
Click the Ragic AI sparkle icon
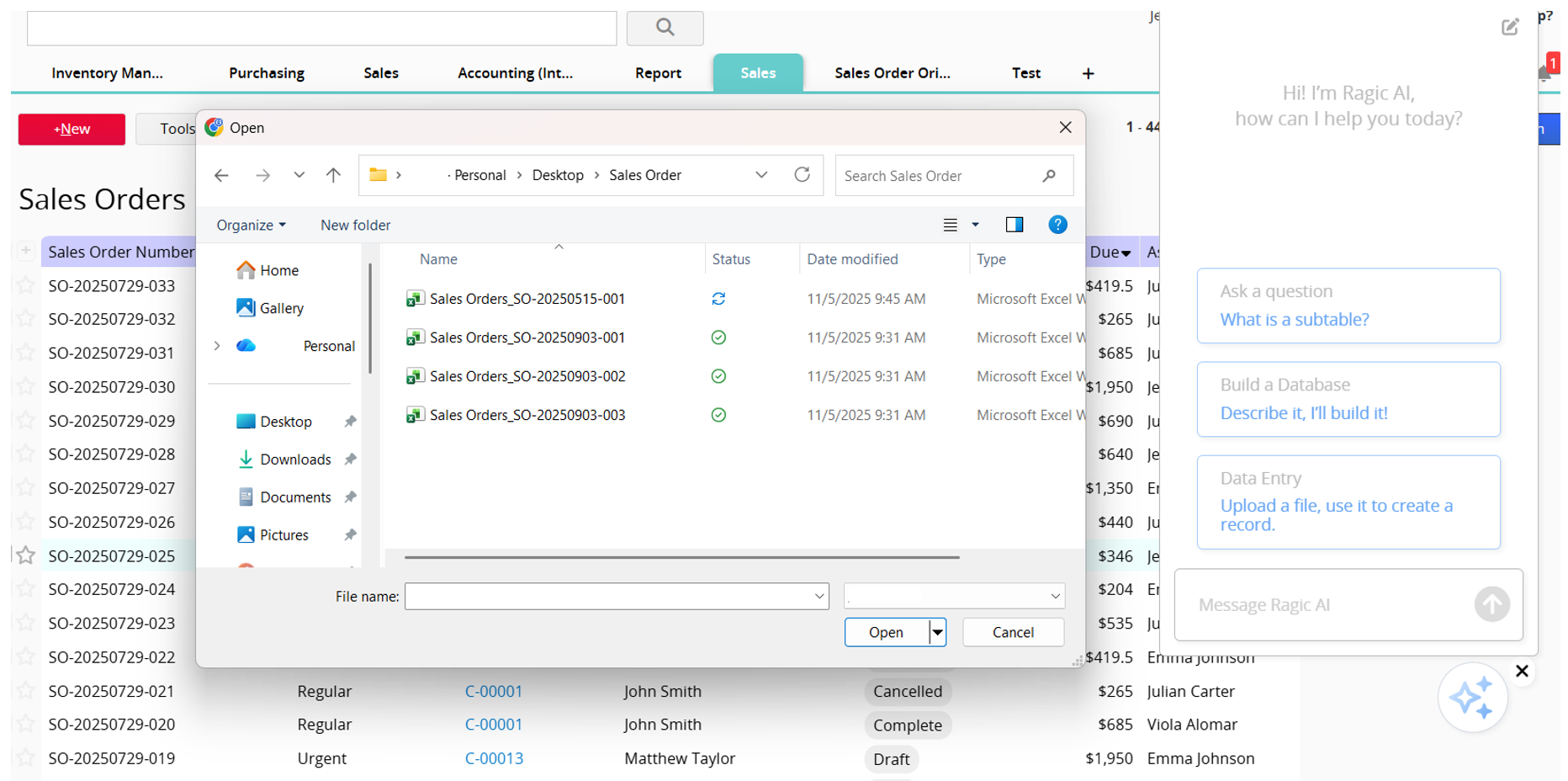[x=1471, y=698]
